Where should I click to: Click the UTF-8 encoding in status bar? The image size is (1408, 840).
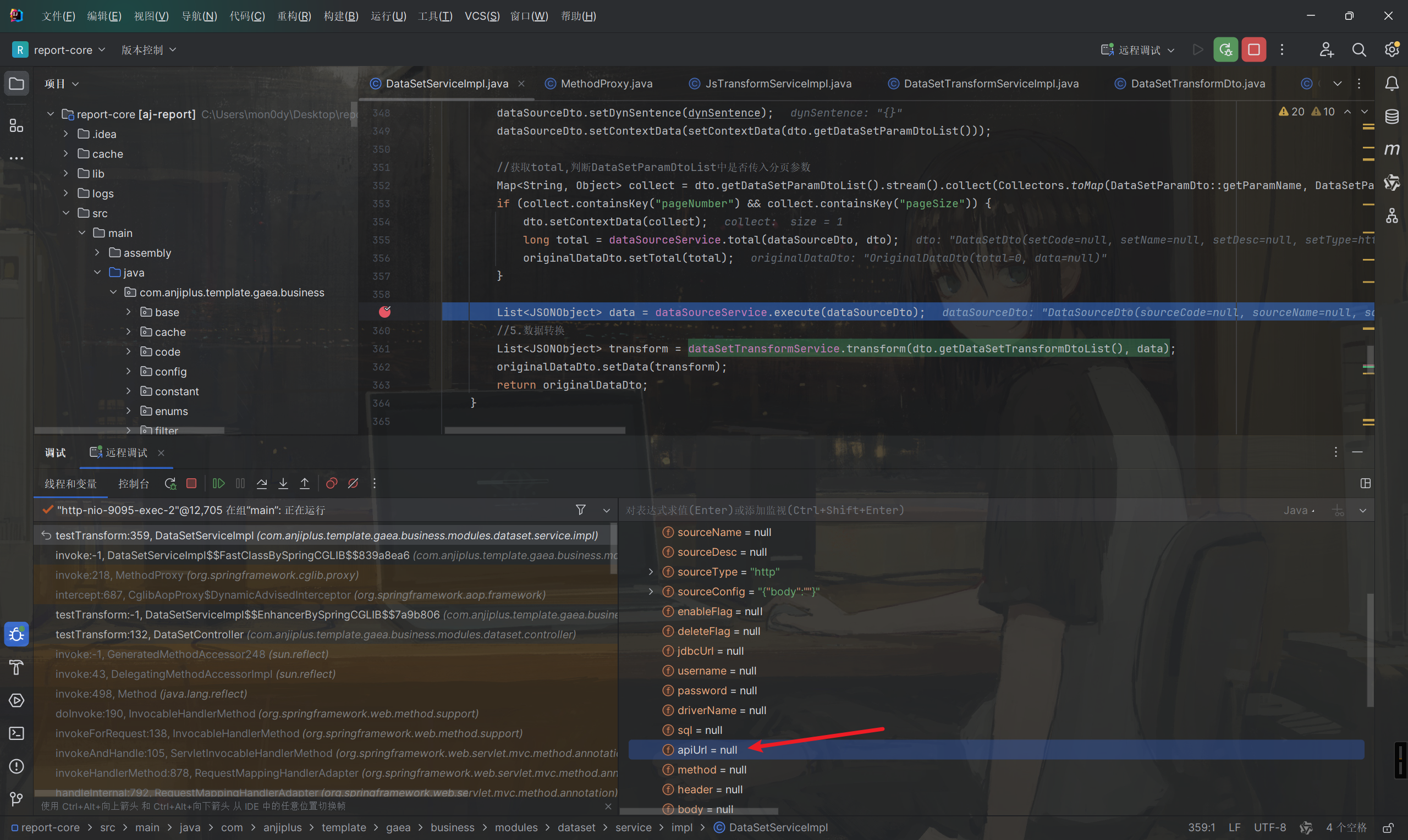1270,827
